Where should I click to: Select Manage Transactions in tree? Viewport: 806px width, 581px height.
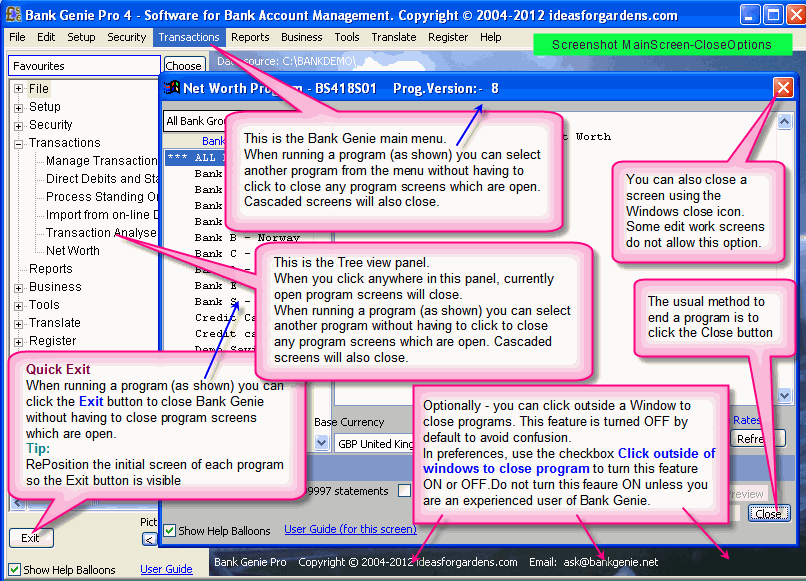[101, 161]
